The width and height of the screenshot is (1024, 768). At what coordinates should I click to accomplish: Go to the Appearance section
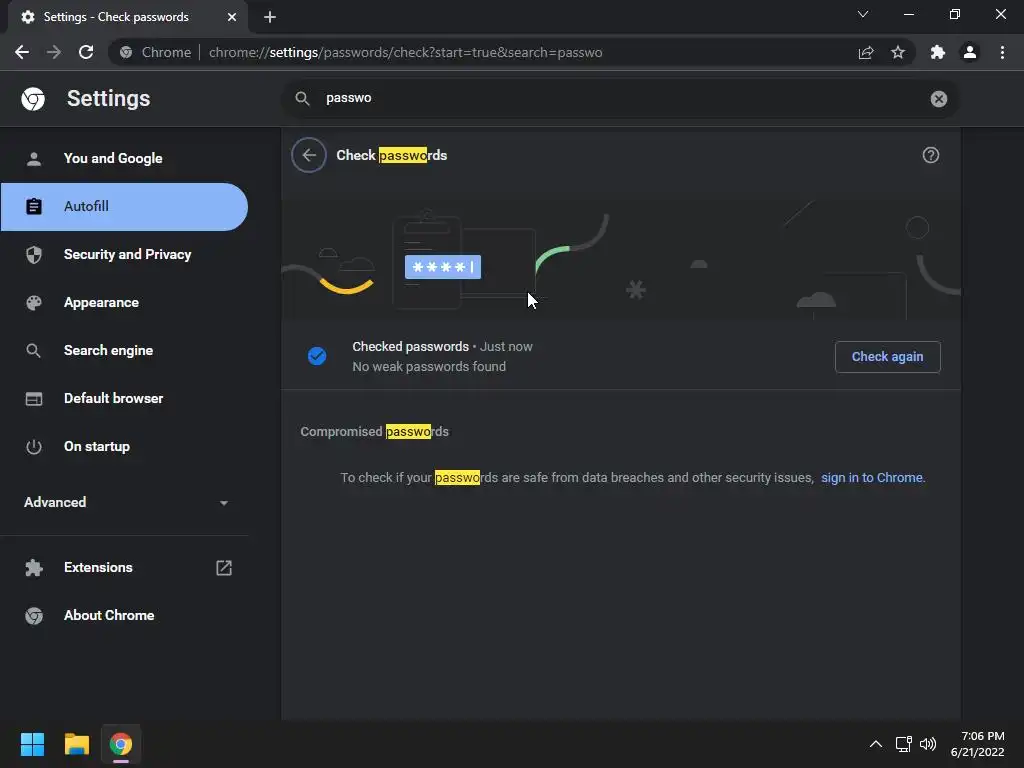coord(124,302)
